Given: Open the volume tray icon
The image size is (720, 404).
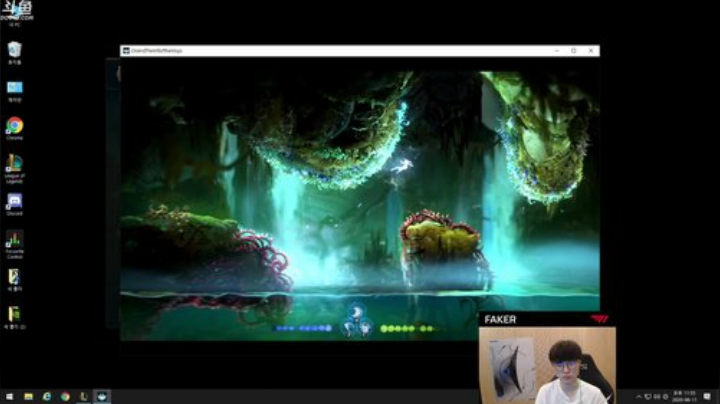Looking at the screenshot, I should (x=657, y=397).
